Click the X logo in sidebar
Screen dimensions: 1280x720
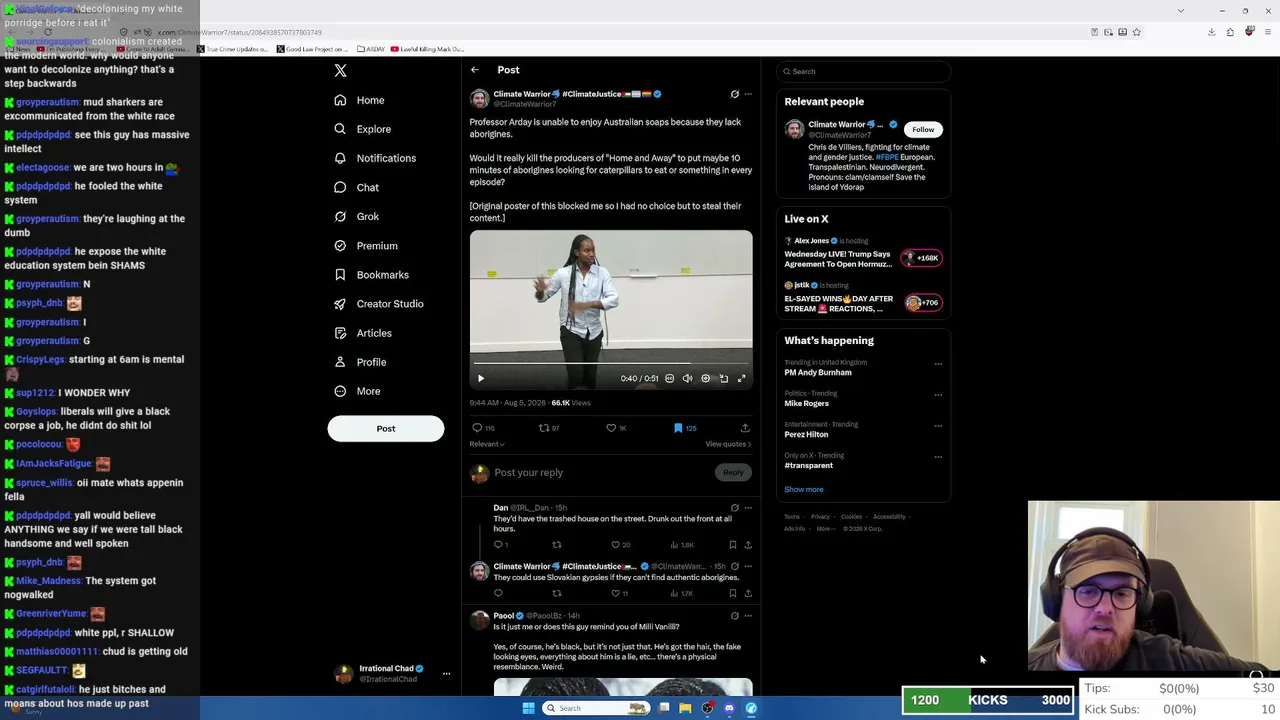pyautogui.click(x=340, y=71)
